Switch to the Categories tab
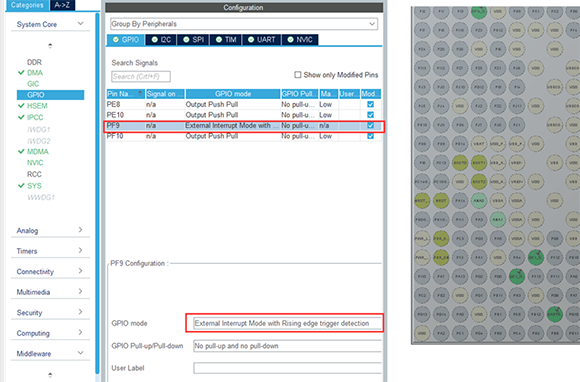The image size is (580, 382). [x=27, y=5]
